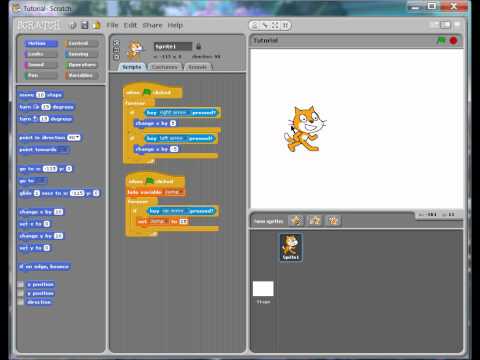This screenshot has height=360, width=480.
Task: Open the go to target dropdown in palette
Action: click(40, 181)
